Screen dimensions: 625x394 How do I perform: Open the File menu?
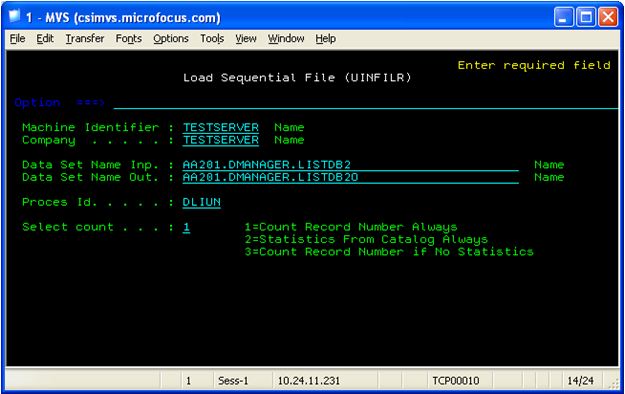coord(18,39)
